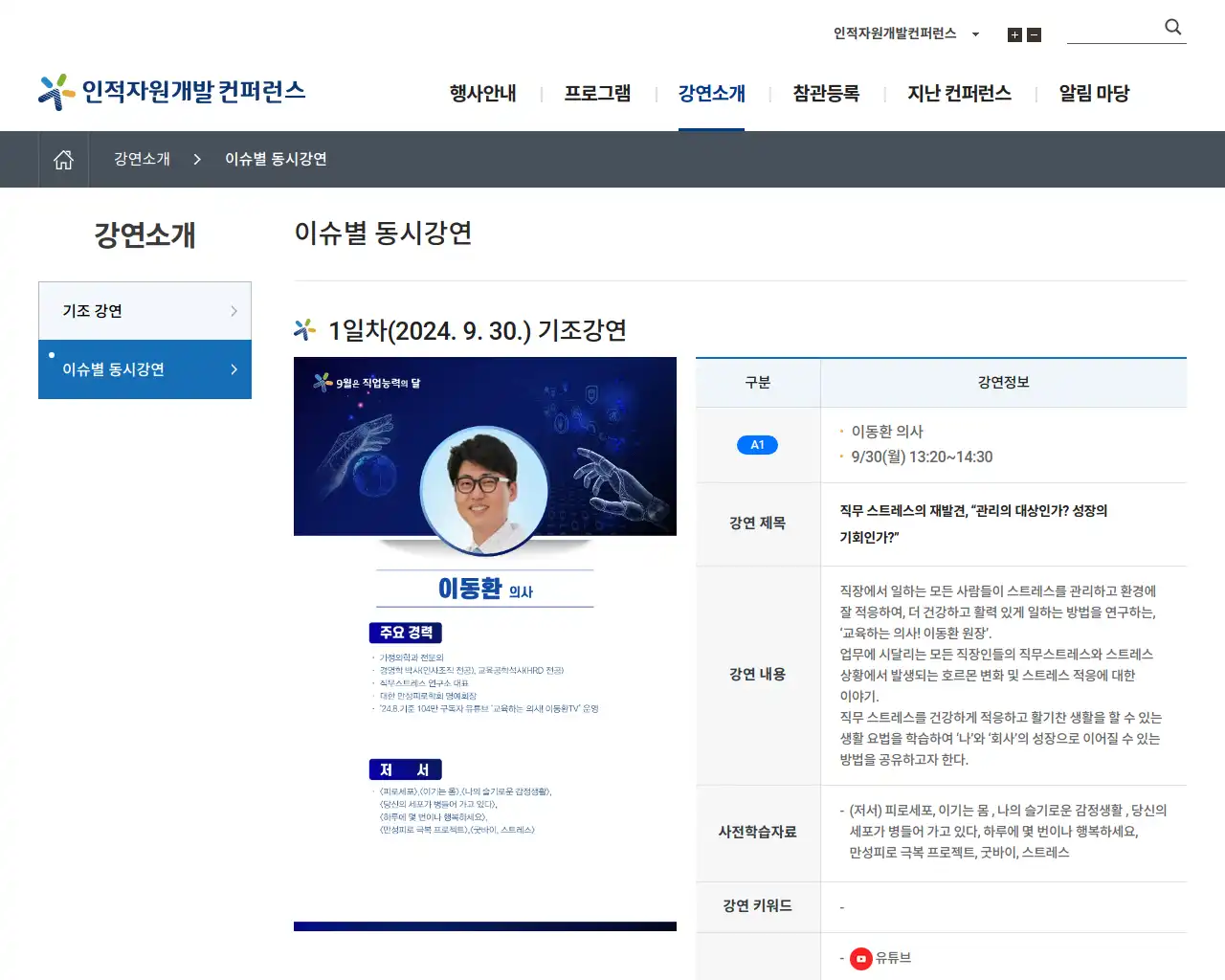Open the 지난 컨퍼런스 menu
The width and height of the screenshot is (1225, 980).
coord(959,94)
